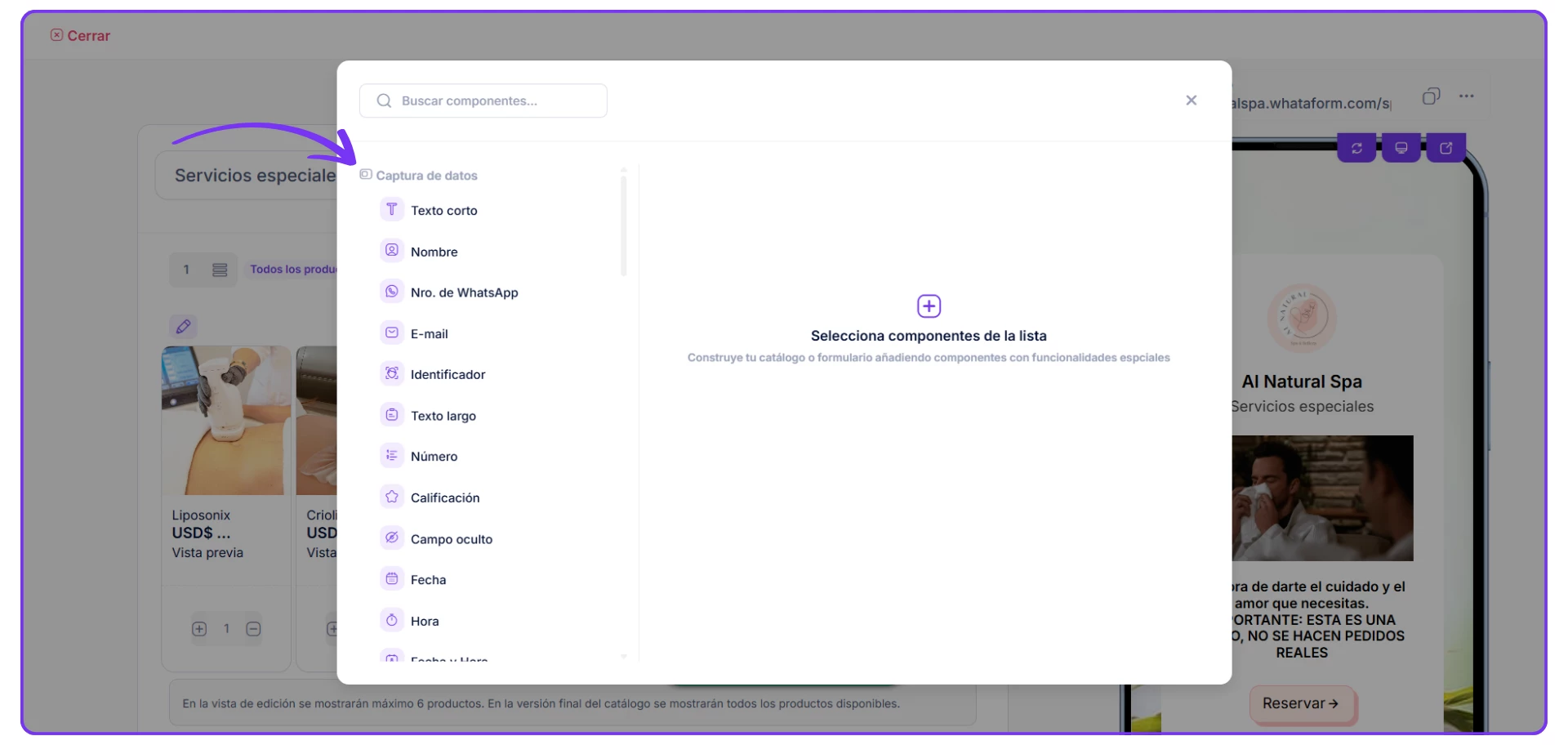Close the component picker dialog
The height and width of the screenshot is (745, 1568).
(x=1191, y=100)
